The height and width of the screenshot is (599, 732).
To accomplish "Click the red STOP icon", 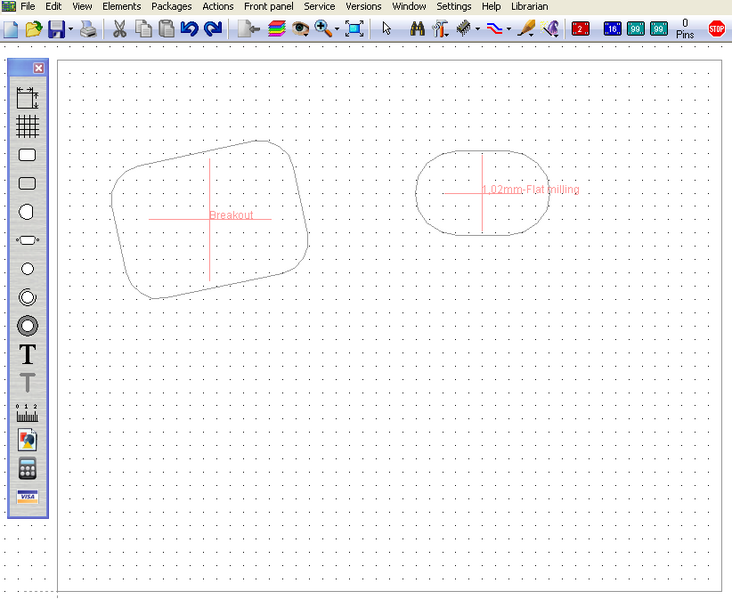I will pos(716,28).
